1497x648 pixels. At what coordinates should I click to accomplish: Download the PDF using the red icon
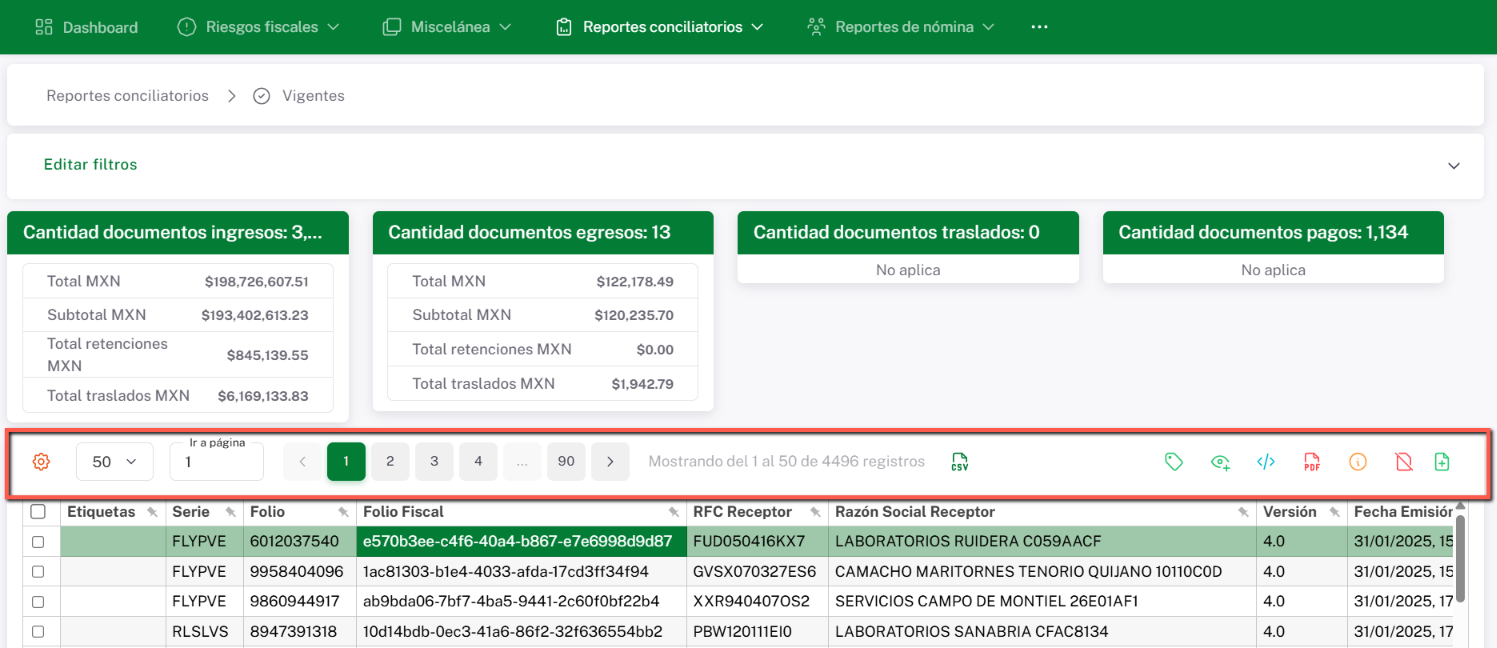(x=1311, y=462)
